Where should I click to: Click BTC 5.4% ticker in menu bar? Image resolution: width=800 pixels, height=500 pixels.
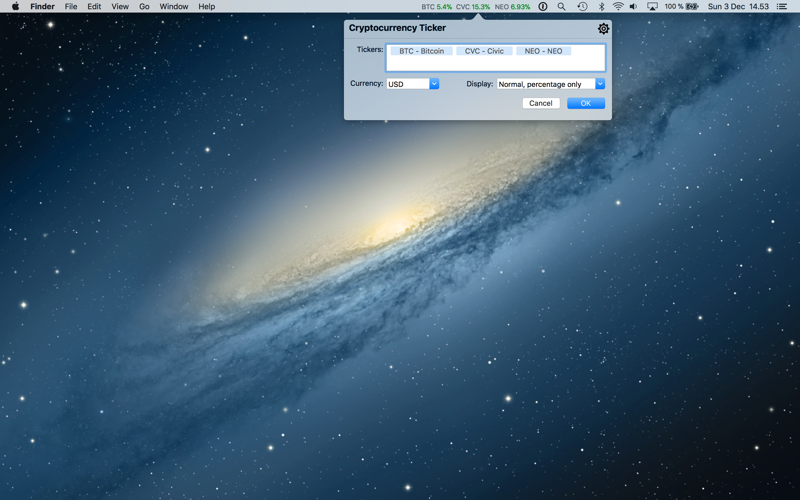pyautogui.click(x=436, y=7)
